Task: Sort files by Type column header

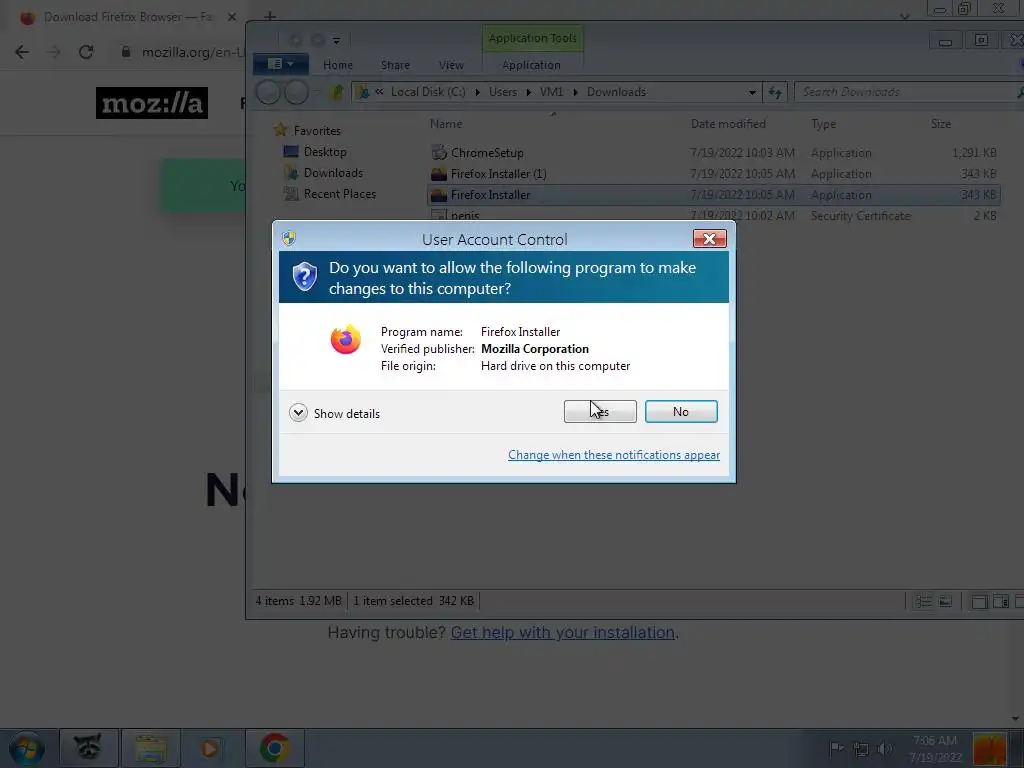Action: click(x=824, y=123)
